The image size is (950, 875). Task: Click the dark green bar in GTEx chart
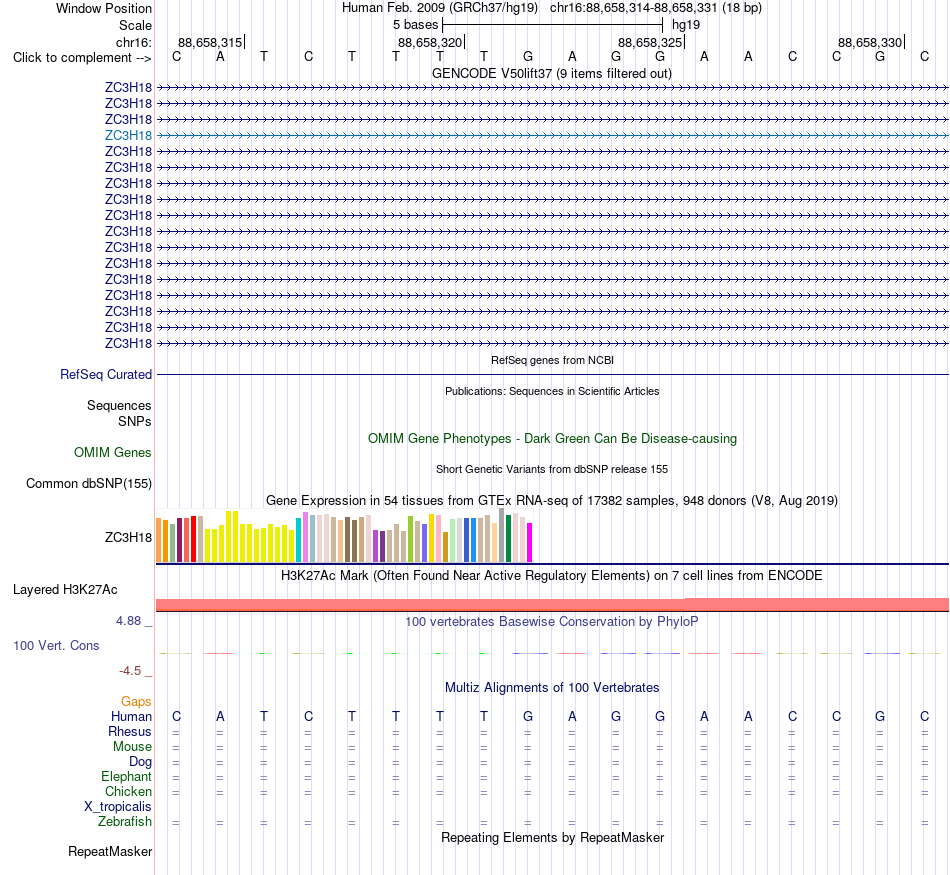click(509, 539)
